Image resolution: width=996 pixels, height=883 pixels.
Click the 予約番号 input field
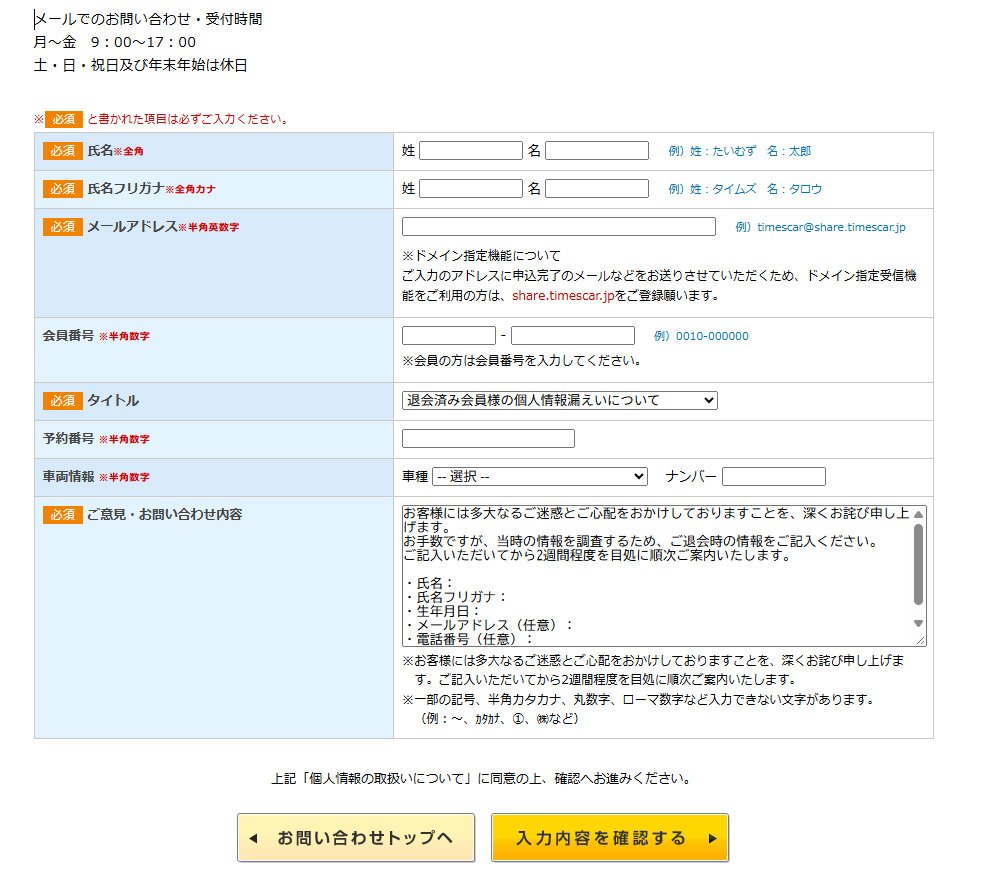click(x=488, y=438)
